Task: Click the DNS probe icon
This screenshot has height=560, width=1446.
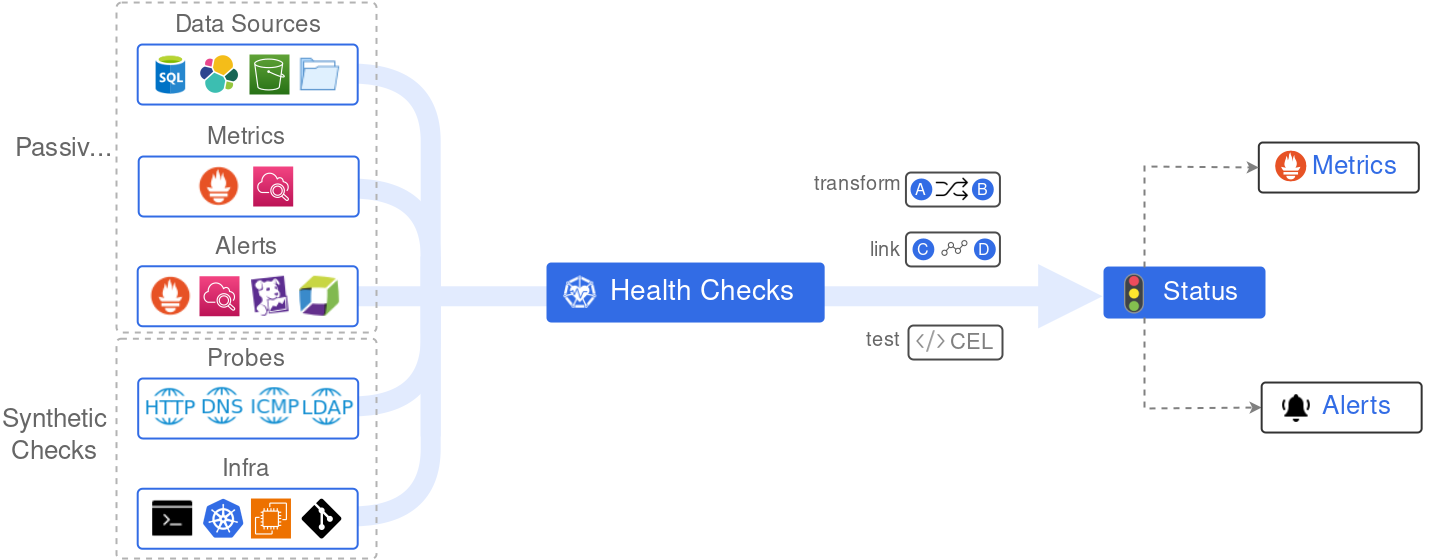Action: pos(222,407)
